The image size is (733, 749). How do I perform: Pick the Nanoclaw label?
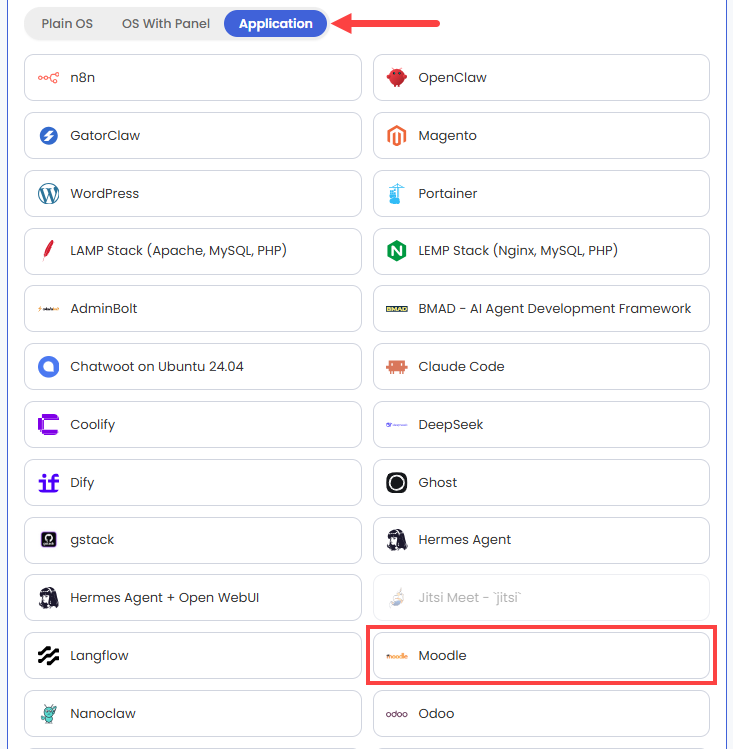point(103,714)
